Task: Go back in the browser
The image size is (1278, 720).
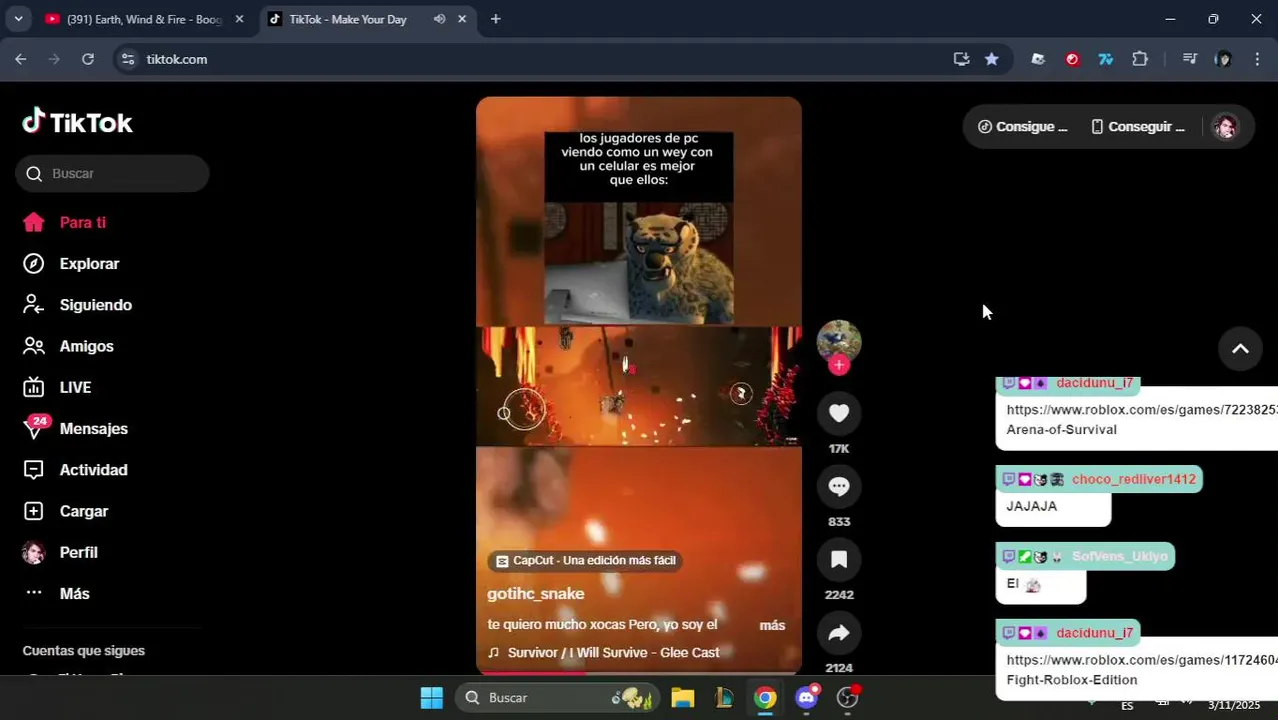Action: 21,59
